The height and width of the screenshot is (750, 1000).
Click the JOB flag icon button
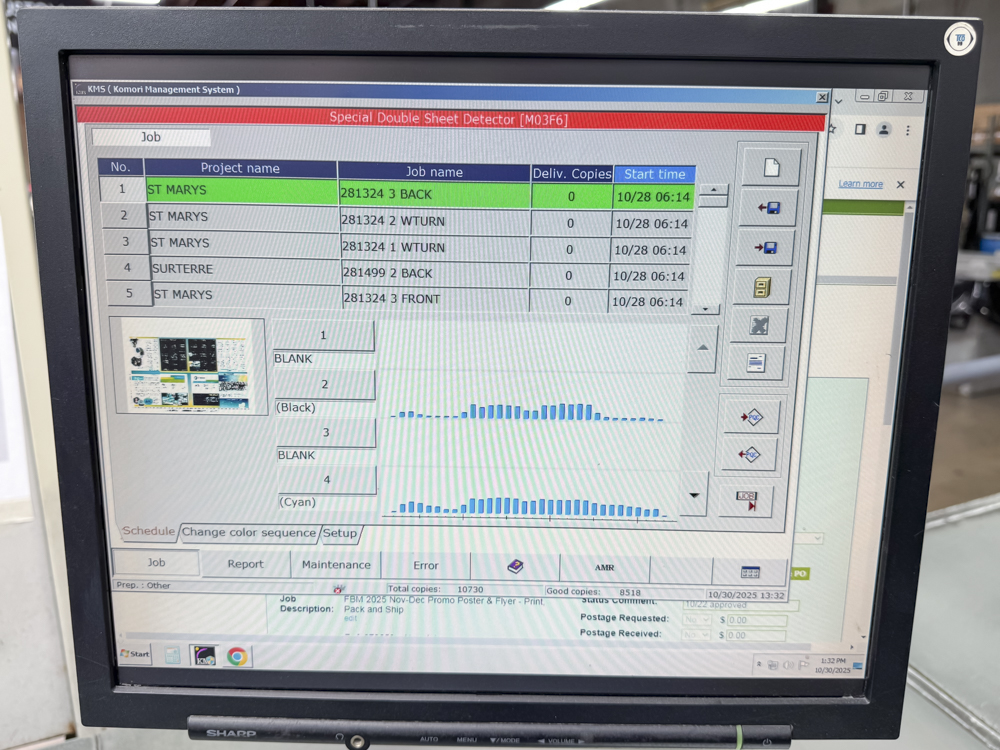click(x=746, y=500)
